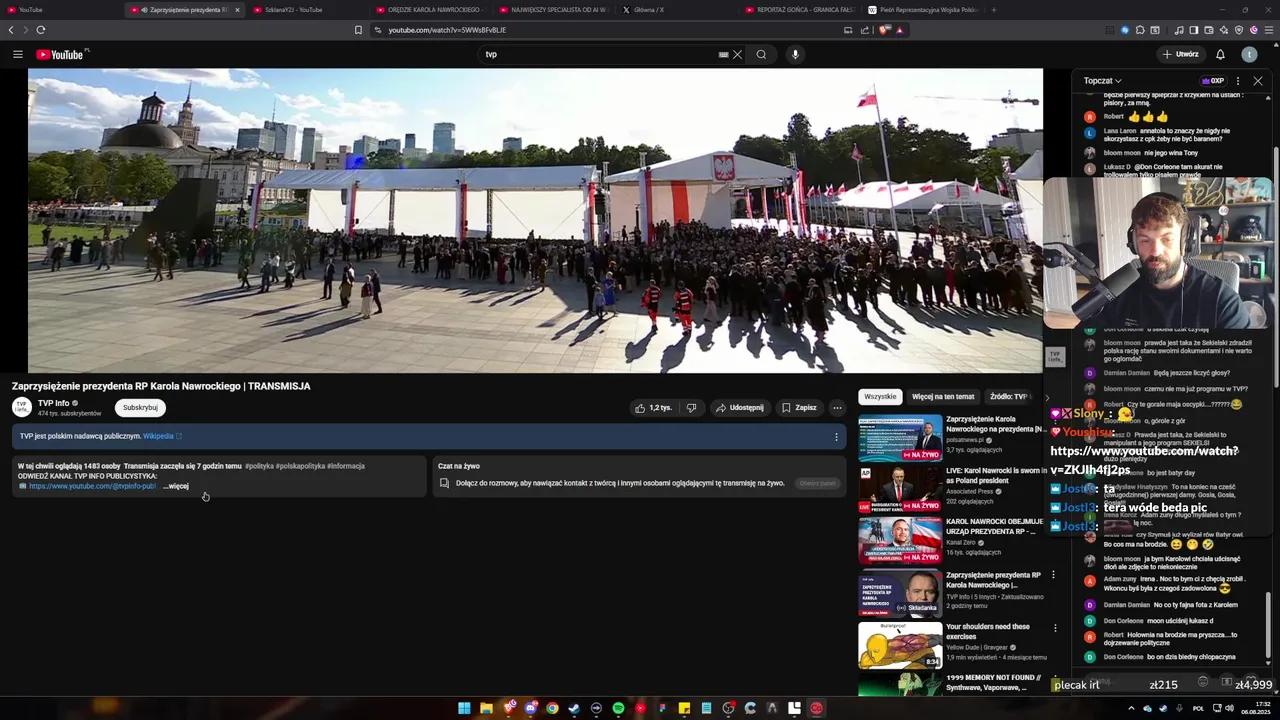1280x720 pixels.
Task: Open chat options three-dot menu
Action: [1238, 81]
